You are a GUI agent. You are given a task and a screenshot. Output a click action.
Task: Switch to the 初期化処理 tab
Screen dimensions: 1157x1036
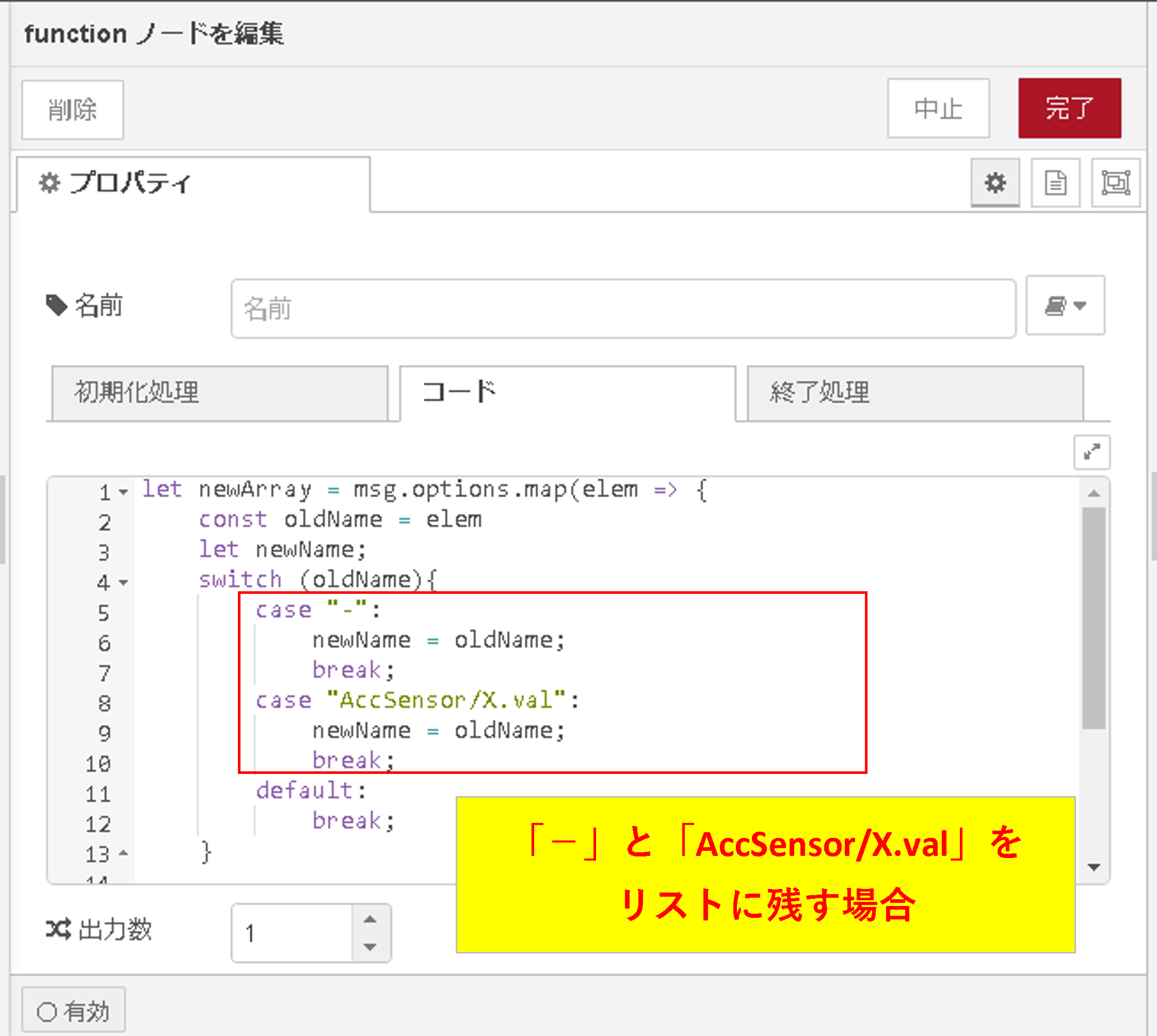tap(220, 393)
